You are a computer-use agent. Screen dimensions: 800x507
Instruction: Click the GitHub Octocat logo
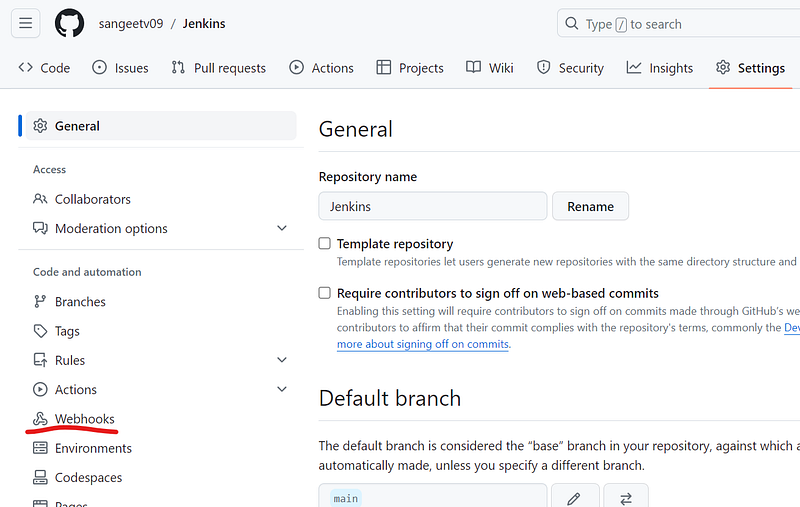(69, 23)
